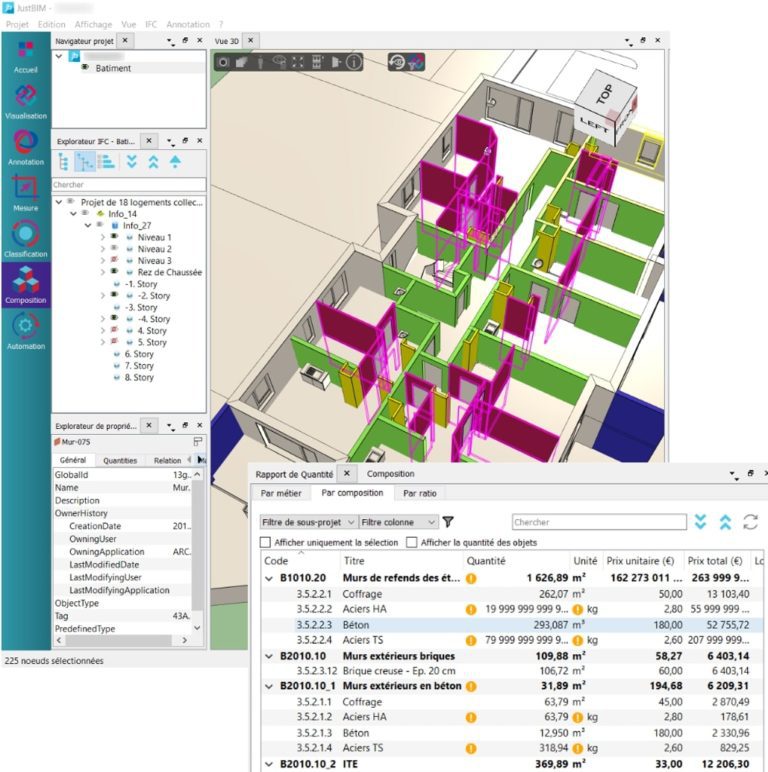
Task: Collapse the B1010.20 row group
Action: (267, 577)
